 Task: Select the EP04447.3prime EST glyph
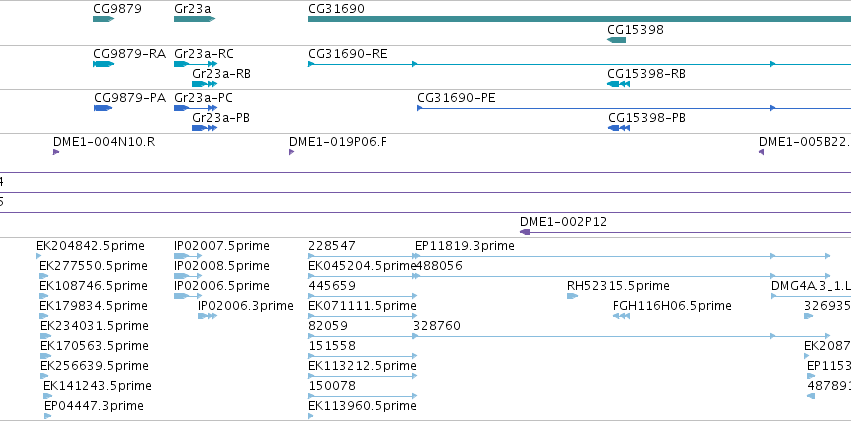48,416
